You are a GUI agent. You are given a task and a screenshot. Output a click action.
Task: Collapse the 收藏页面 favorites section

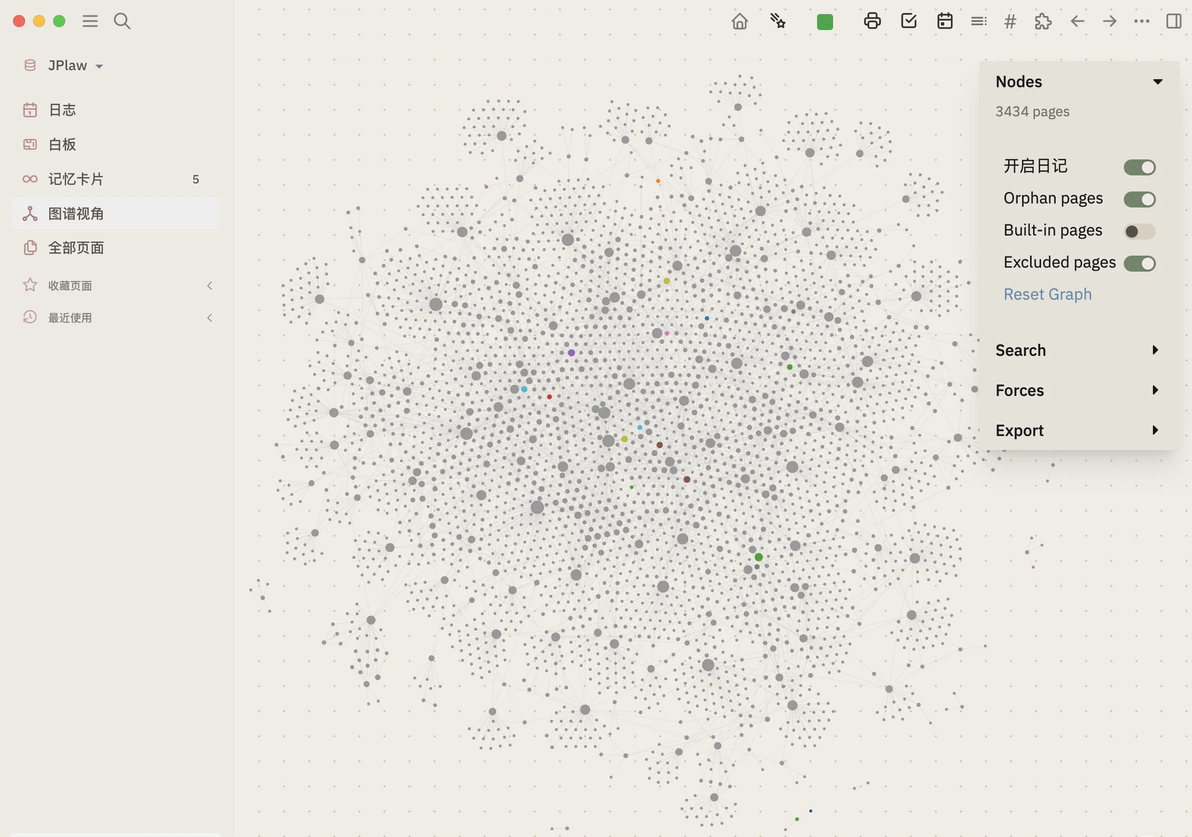(210, 286)
